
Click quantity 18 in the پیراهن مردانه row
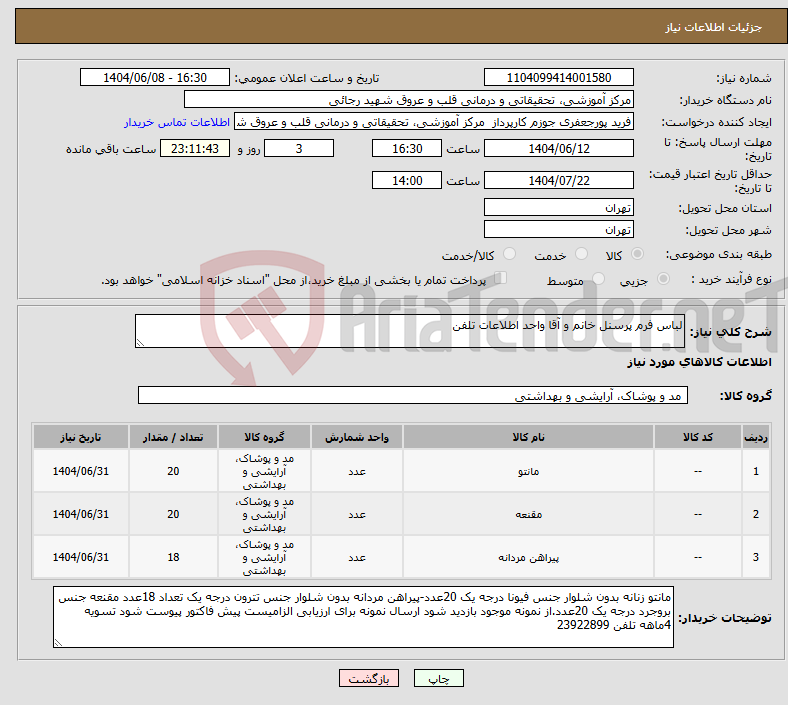(x=173, y=557)
